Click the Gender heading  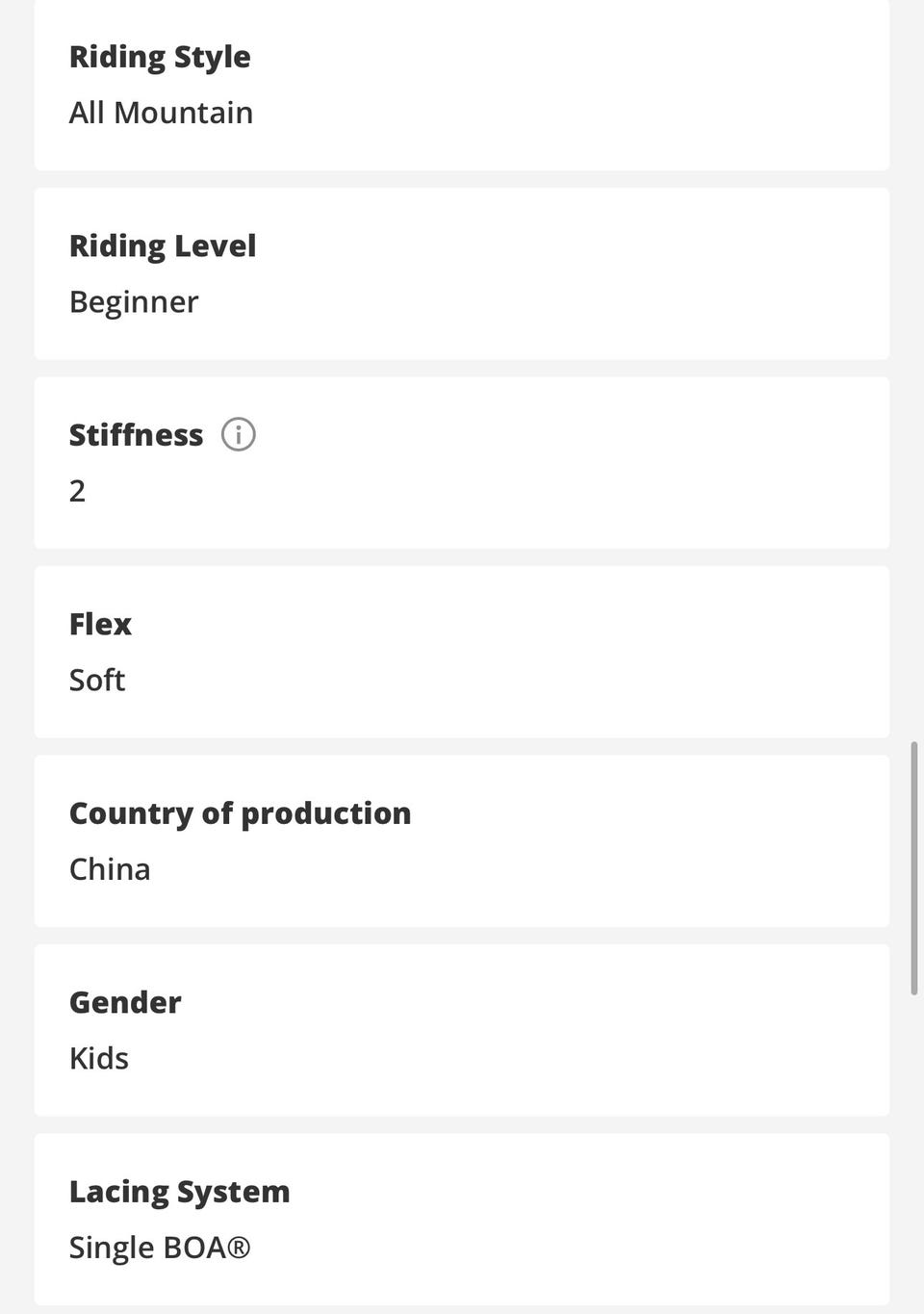[x=125, y=1002]
